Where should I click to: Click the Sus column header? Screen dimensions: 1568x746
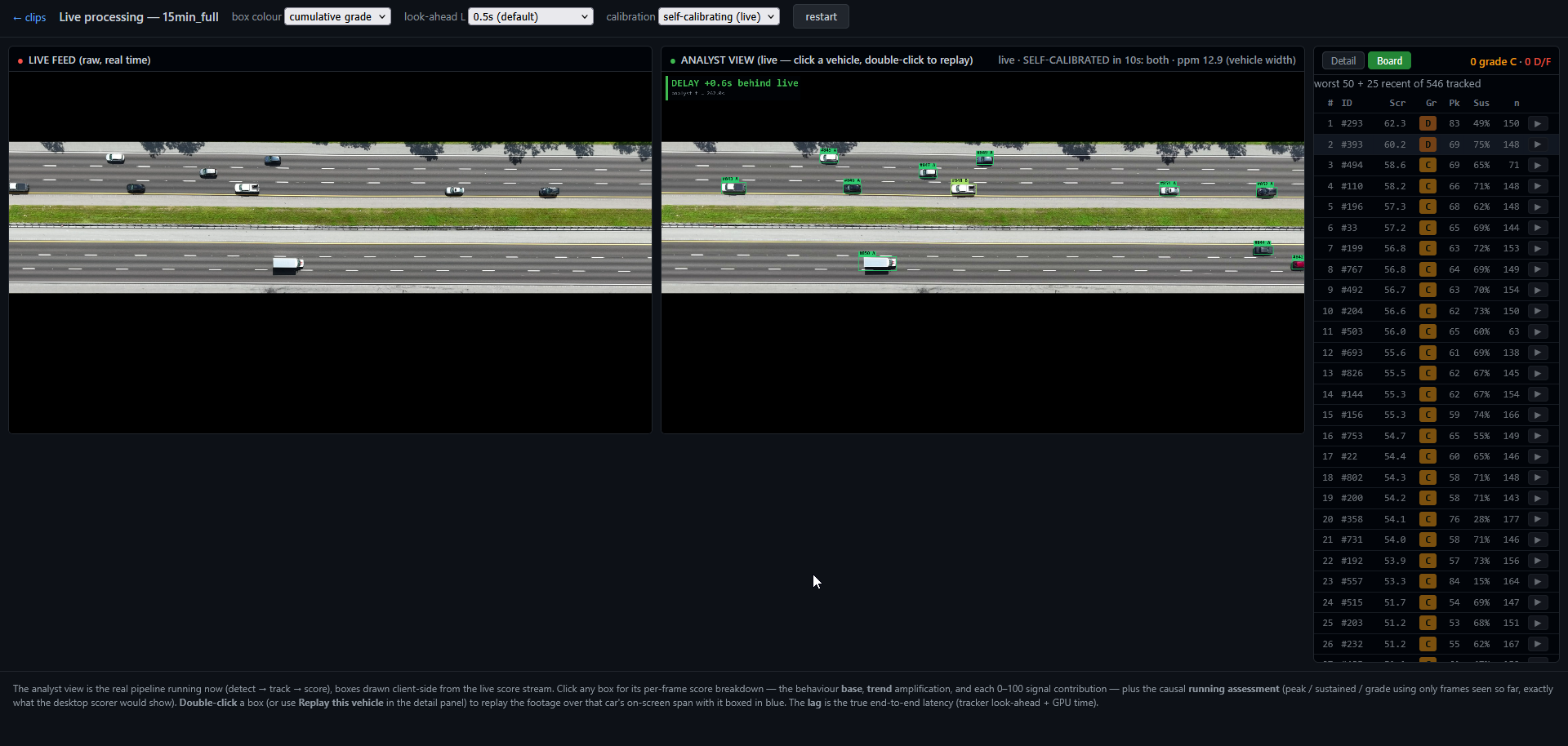[1481, 103]
